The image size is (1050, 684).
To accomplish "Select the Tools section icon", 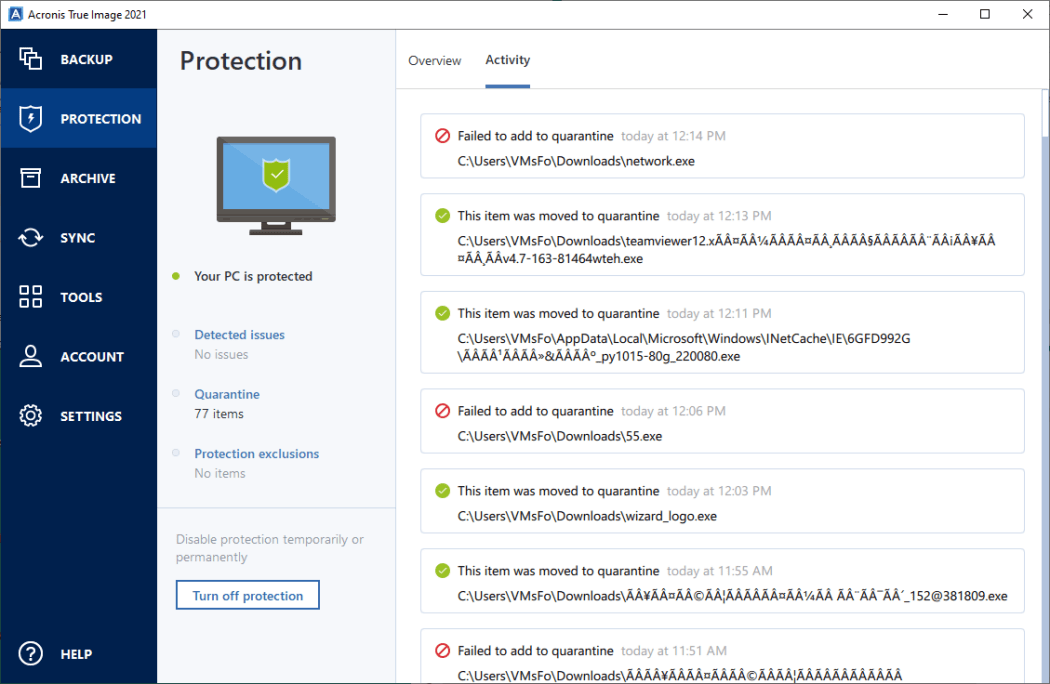I will tap(30, 297).
